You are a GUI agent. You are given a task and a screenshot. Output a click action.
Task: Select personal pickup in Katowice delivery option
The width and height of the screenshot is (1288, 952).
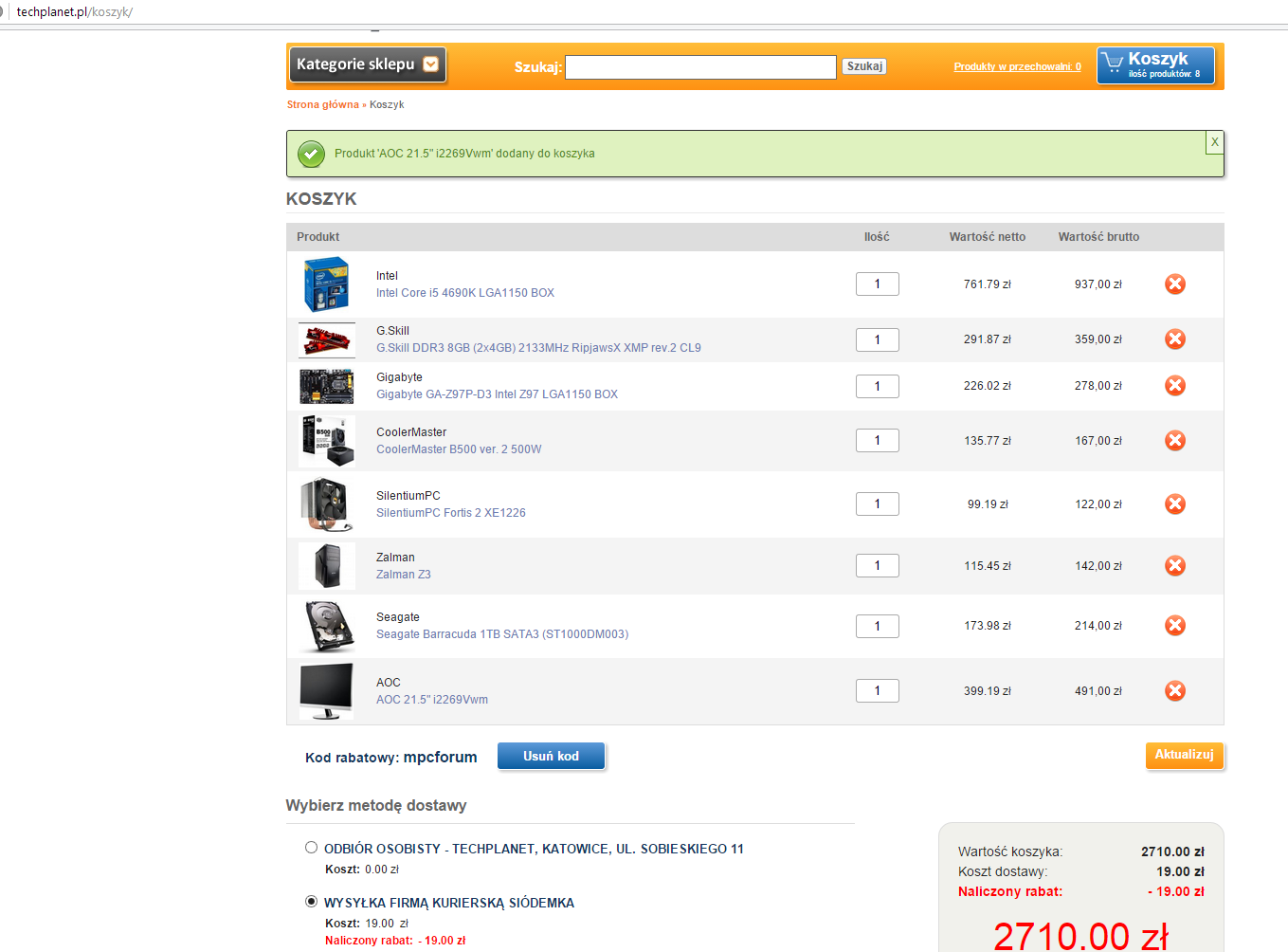pos(311,848)
